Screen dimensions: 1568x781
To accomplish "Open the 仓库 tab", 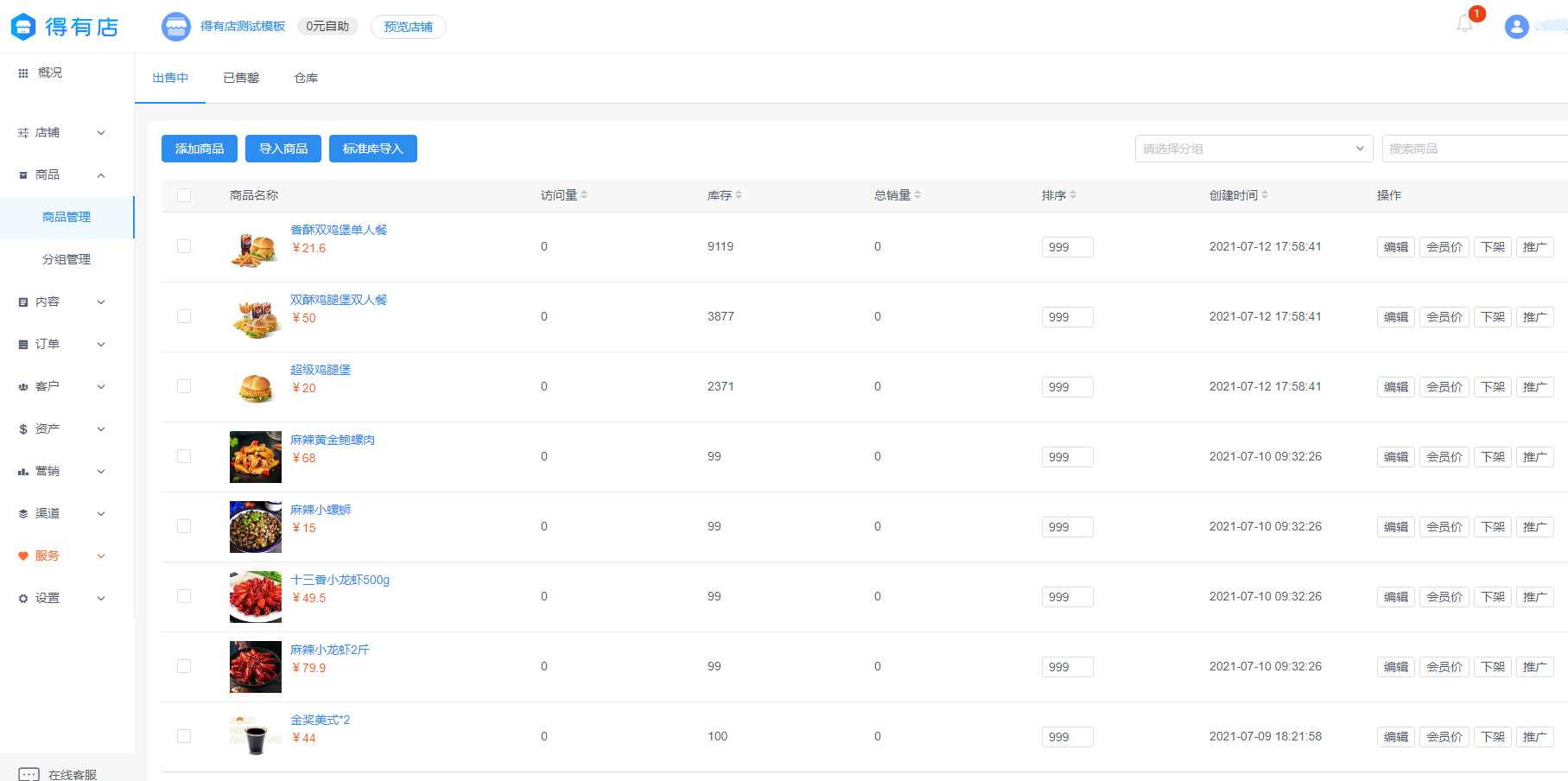I will pyautogui.click(x=306, y=78).
